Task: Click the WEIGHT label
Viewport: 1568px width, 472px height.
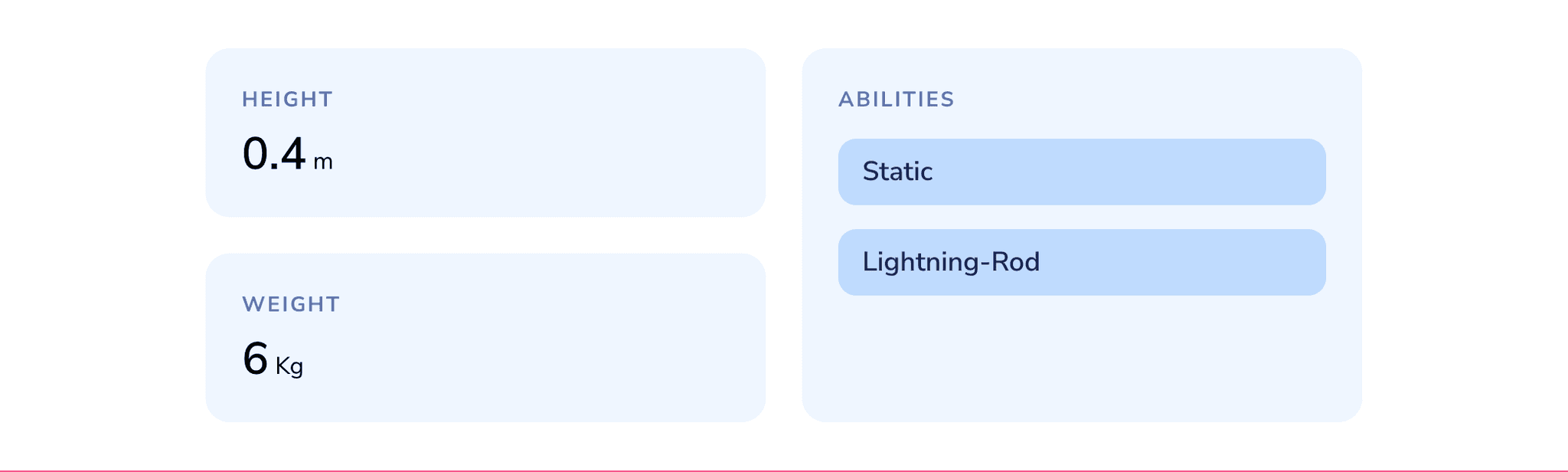Action: 291,304
